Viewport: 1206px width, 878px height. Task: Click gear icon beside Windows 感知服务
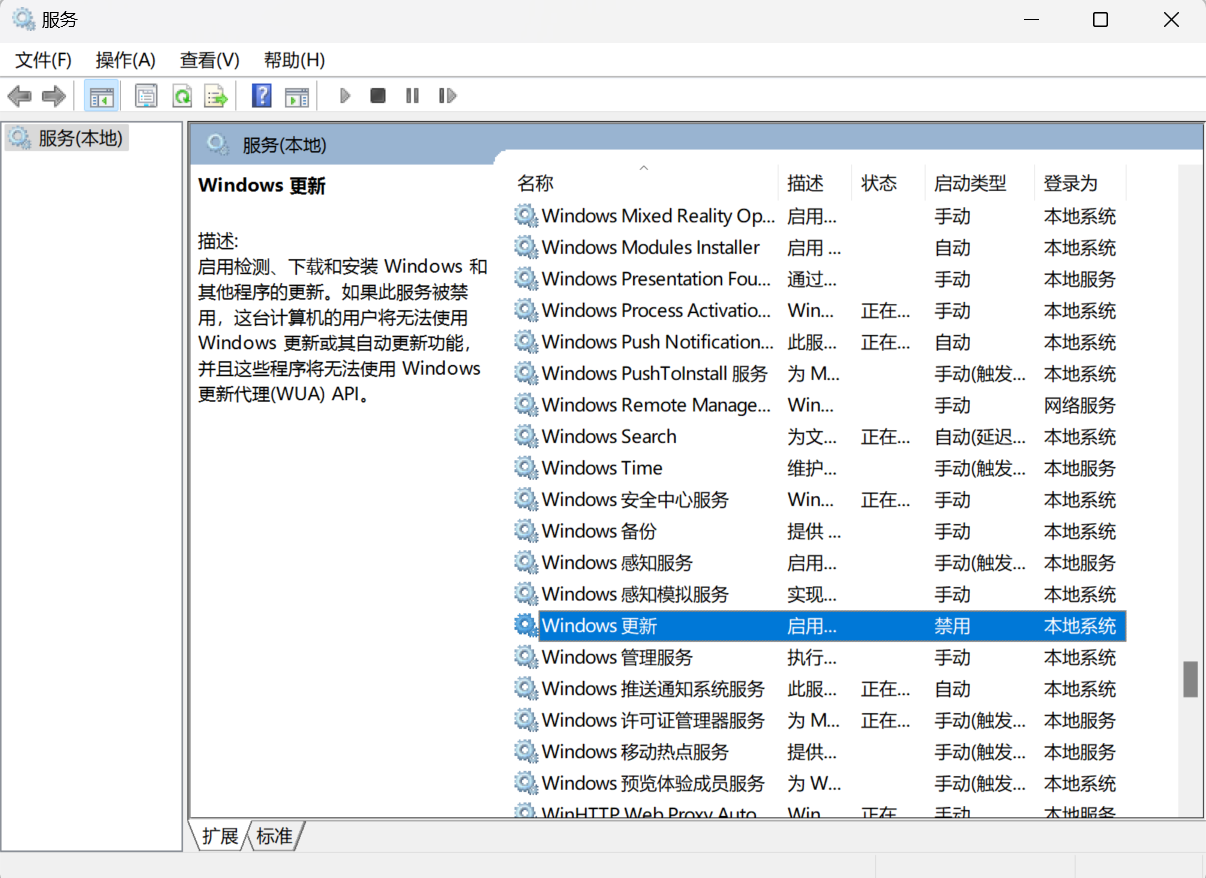[526, 562]
